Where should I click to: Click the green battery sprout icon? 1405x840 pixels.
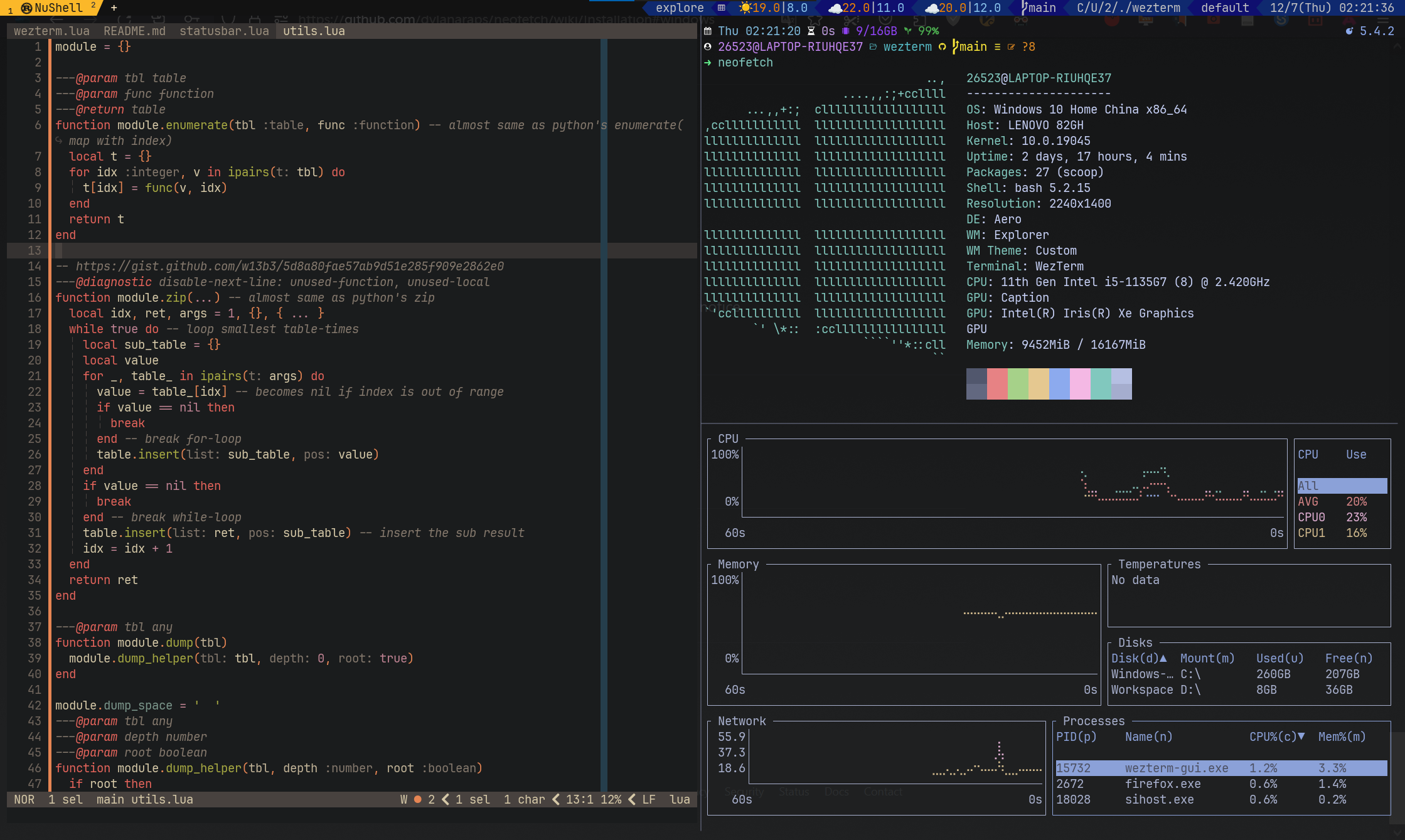pos(907,31)
